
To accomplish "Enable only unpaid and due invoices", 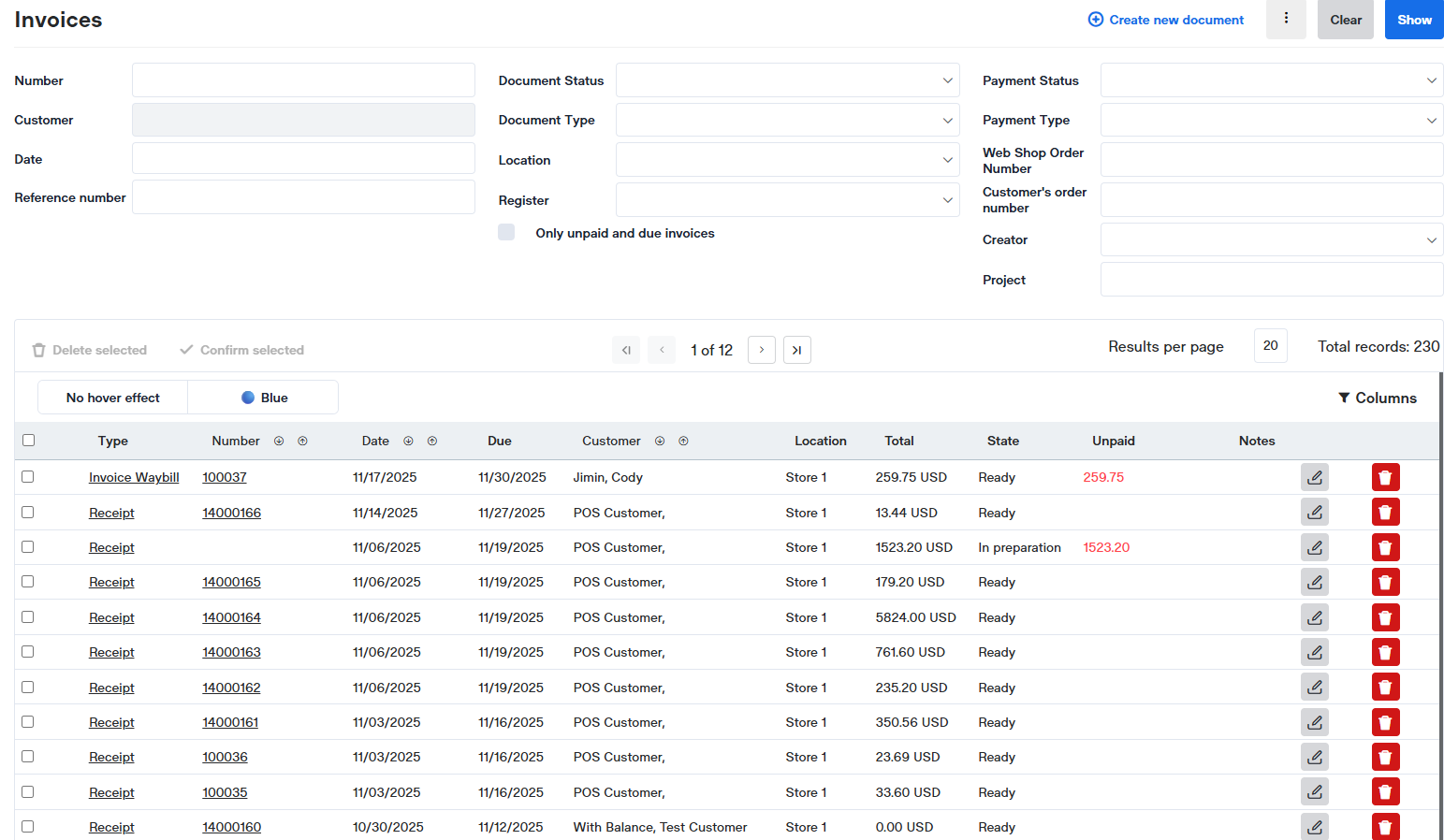I will coord(506,233).
